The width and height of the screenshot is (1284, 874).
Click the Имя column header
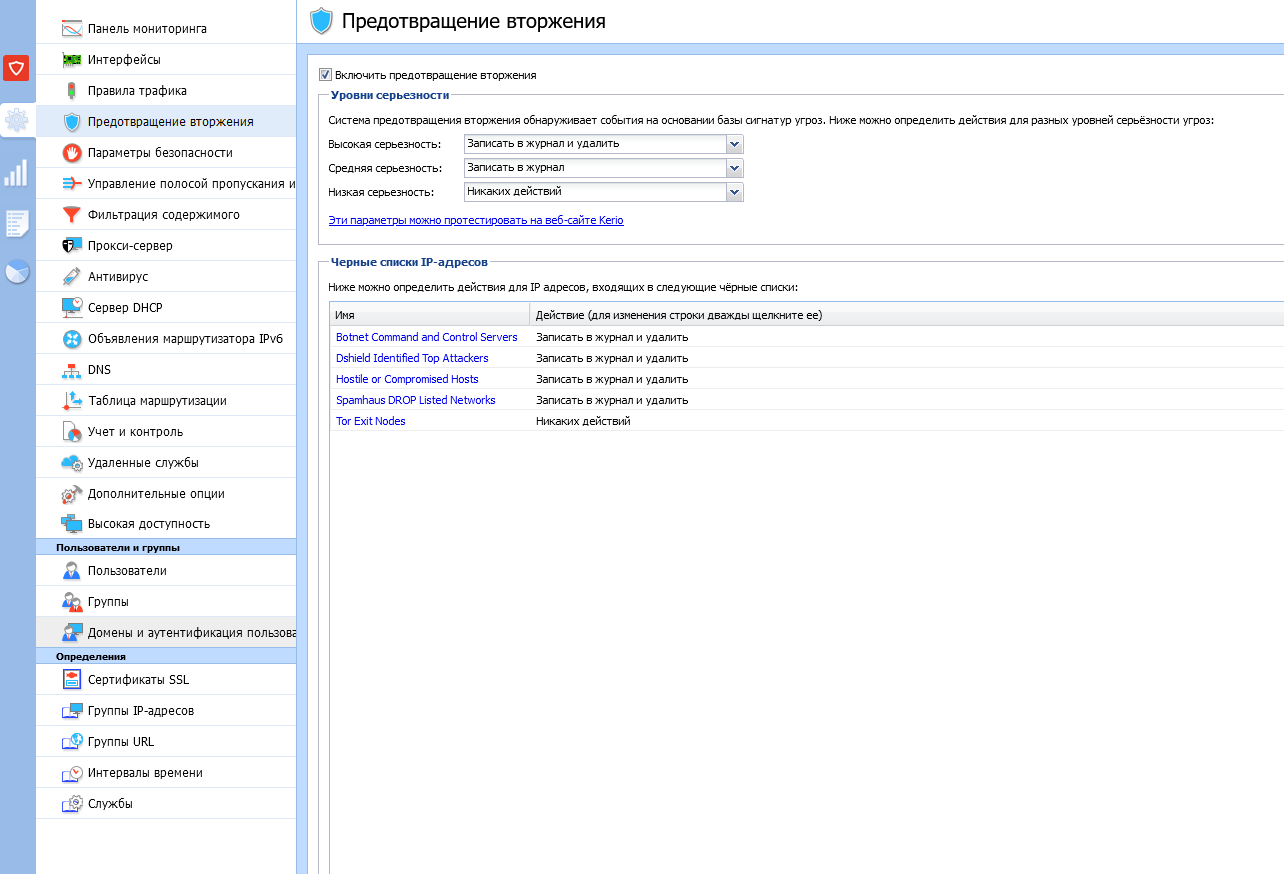[x=430, y=315]
